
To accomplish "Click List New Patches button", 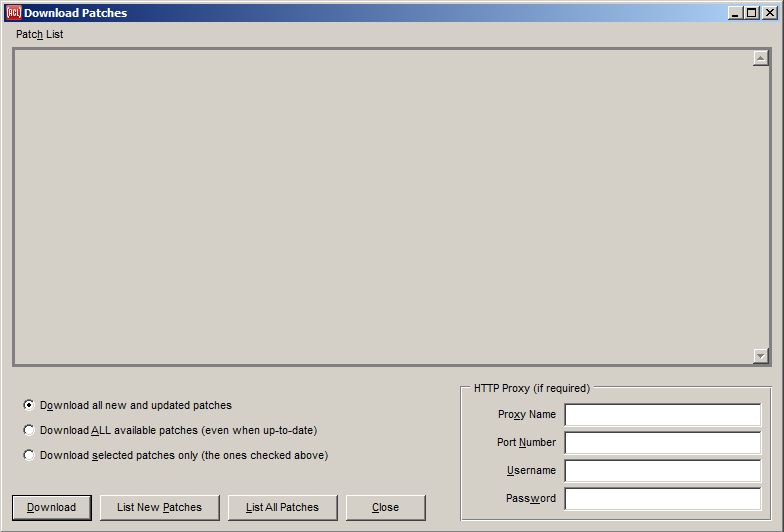I will point(159,507).
